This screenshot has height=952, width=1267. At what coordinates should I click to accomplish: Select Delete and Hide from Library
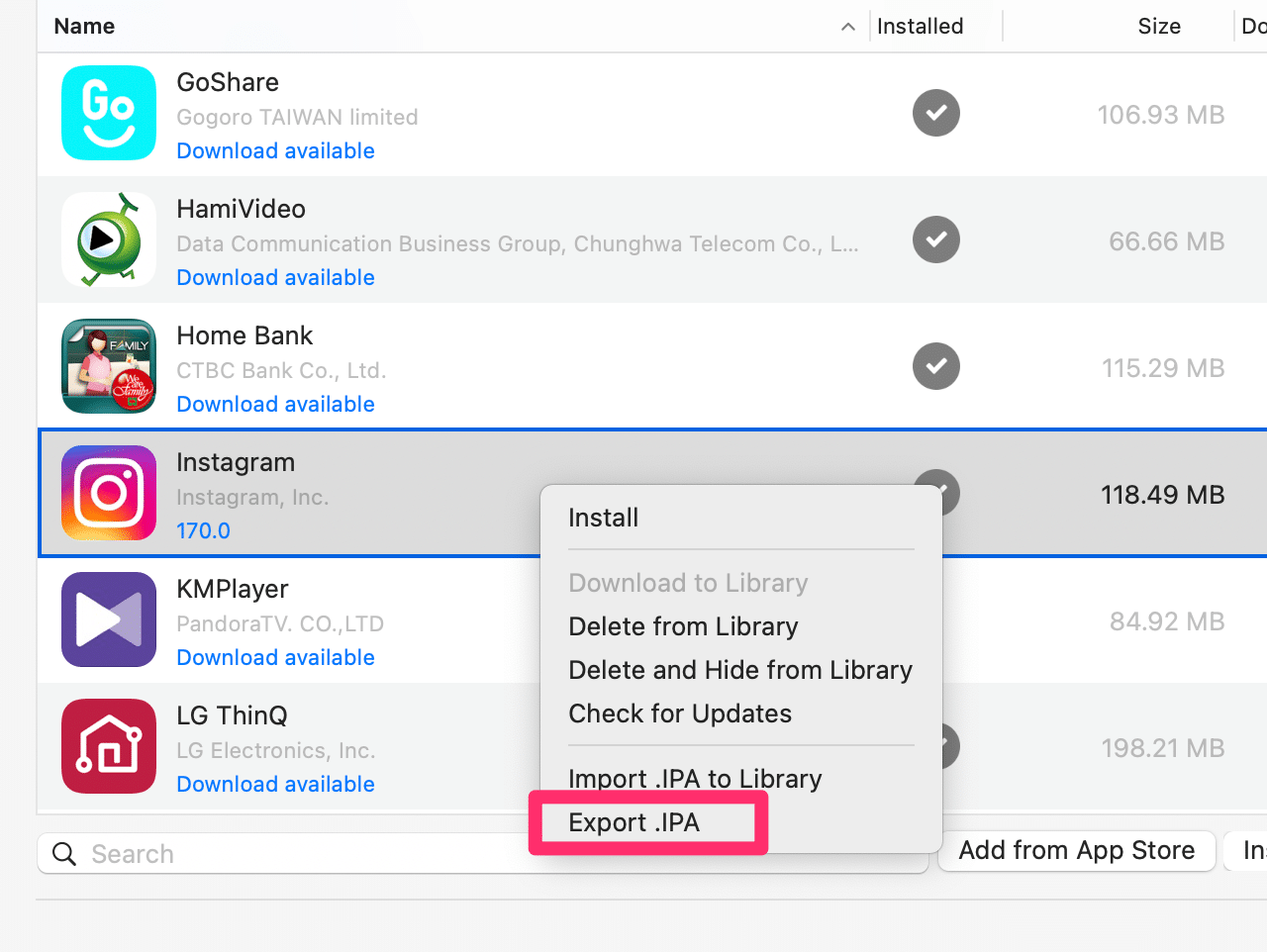(740, 670)
